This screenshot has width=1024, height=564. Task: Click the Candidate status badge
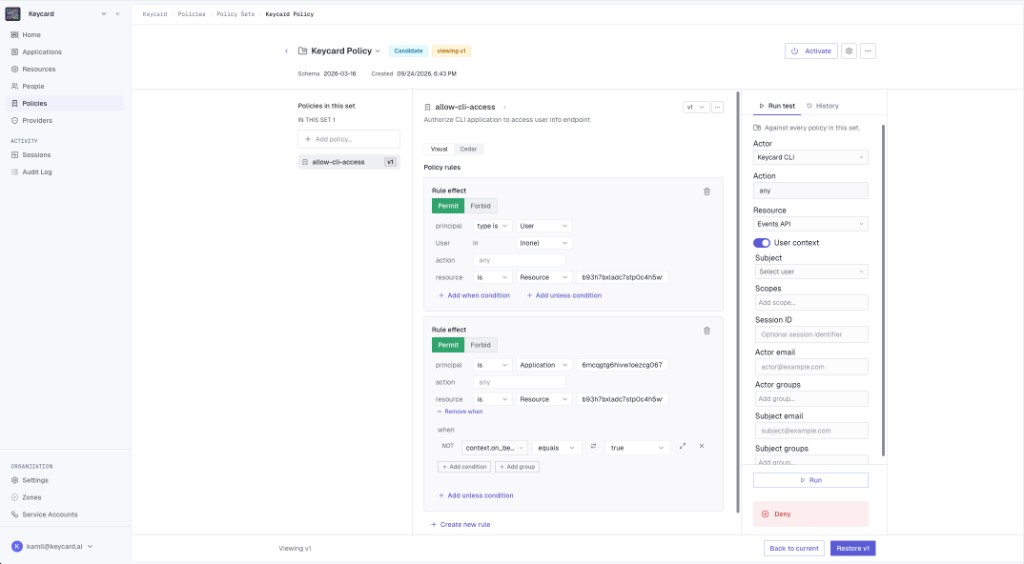[408, 51]
